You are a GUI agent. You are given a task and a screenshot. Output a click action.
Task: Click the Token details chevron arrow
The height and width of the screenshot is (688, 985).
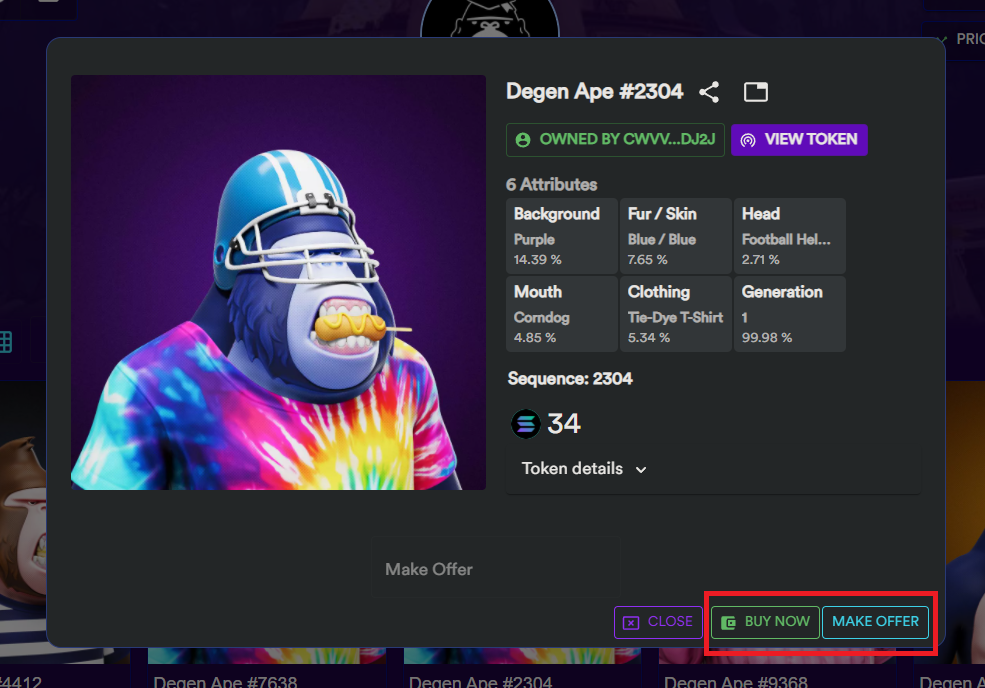tap(641, 470)
